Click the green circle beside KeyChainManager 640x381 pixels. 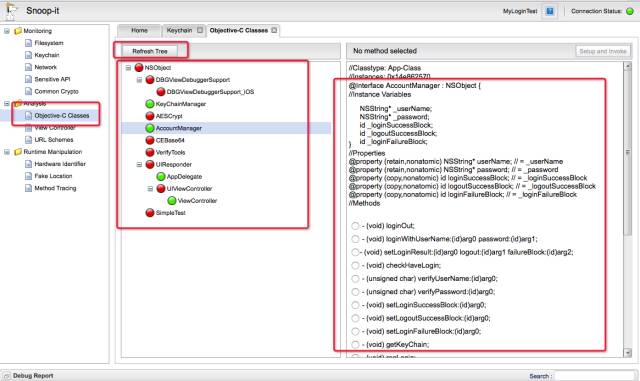click(x=150, y=104)
